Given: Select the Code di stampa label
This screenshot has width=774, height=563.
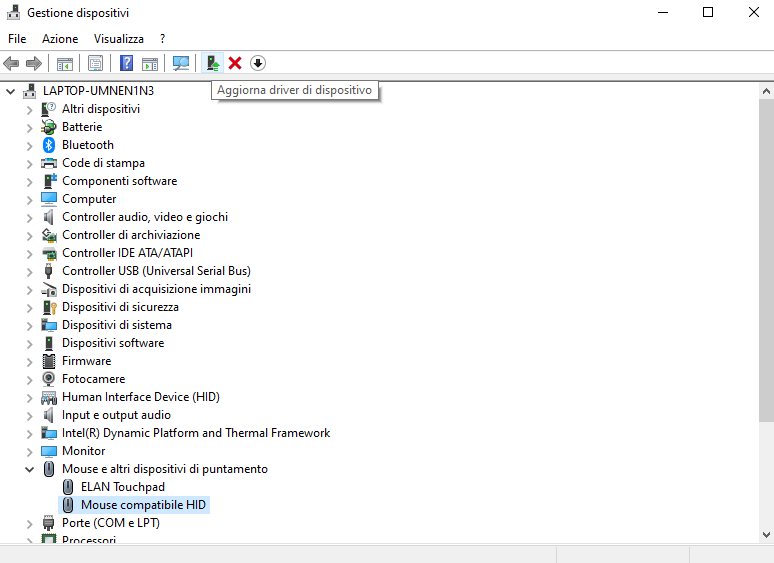Looking at the screenshot, I should (x=103, y=163).
